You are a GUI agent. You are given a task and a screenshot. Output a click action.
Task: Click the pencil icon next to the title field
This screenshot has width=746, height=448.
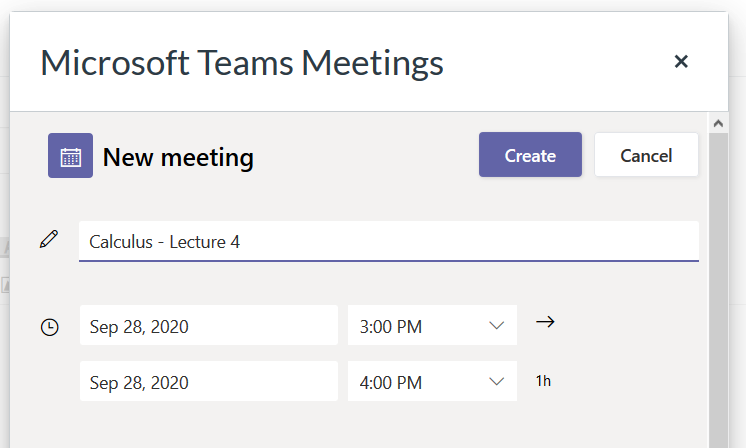(x=49, y=239)
